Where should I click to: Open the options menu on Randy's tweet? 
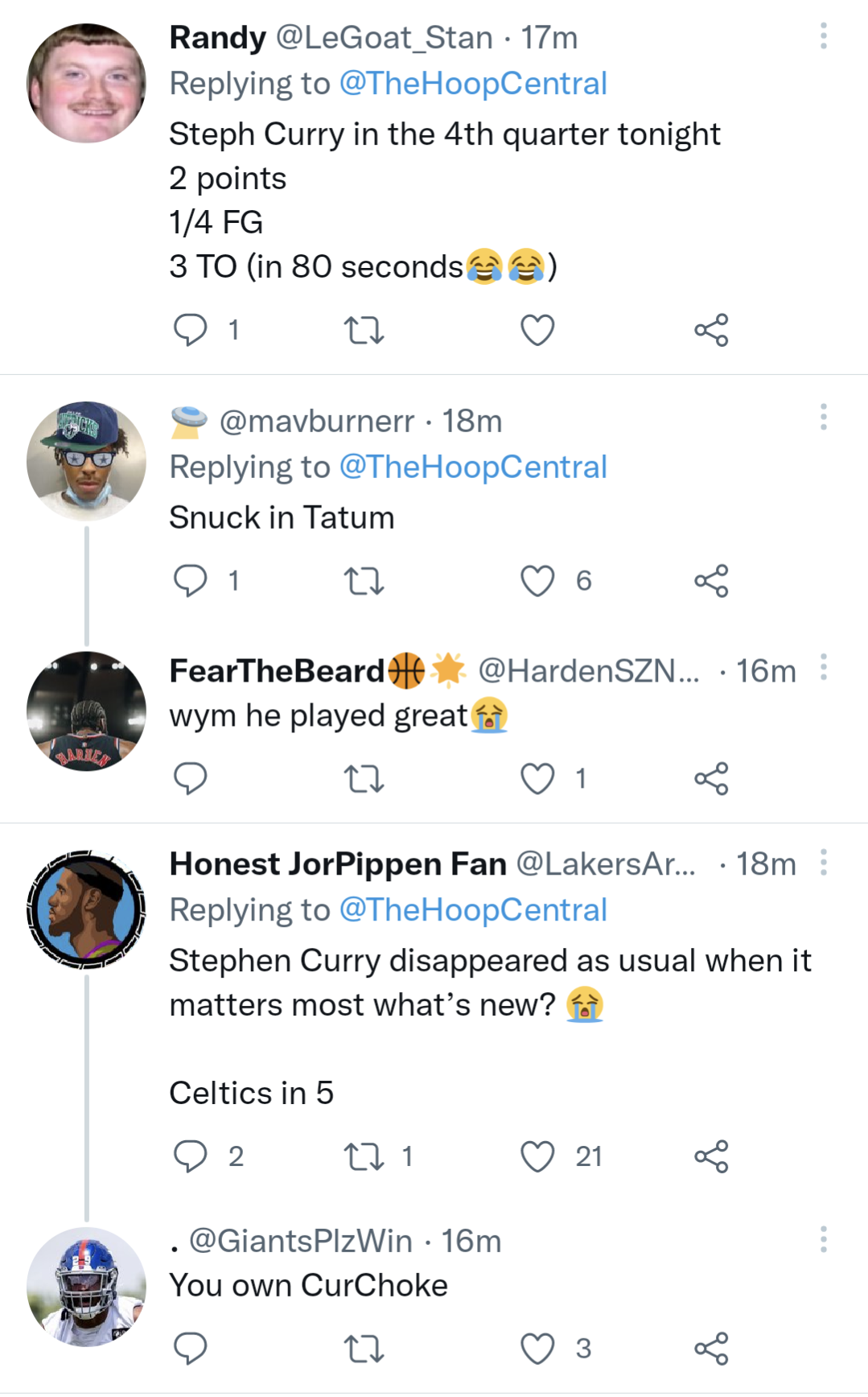(x=823, y=37)
